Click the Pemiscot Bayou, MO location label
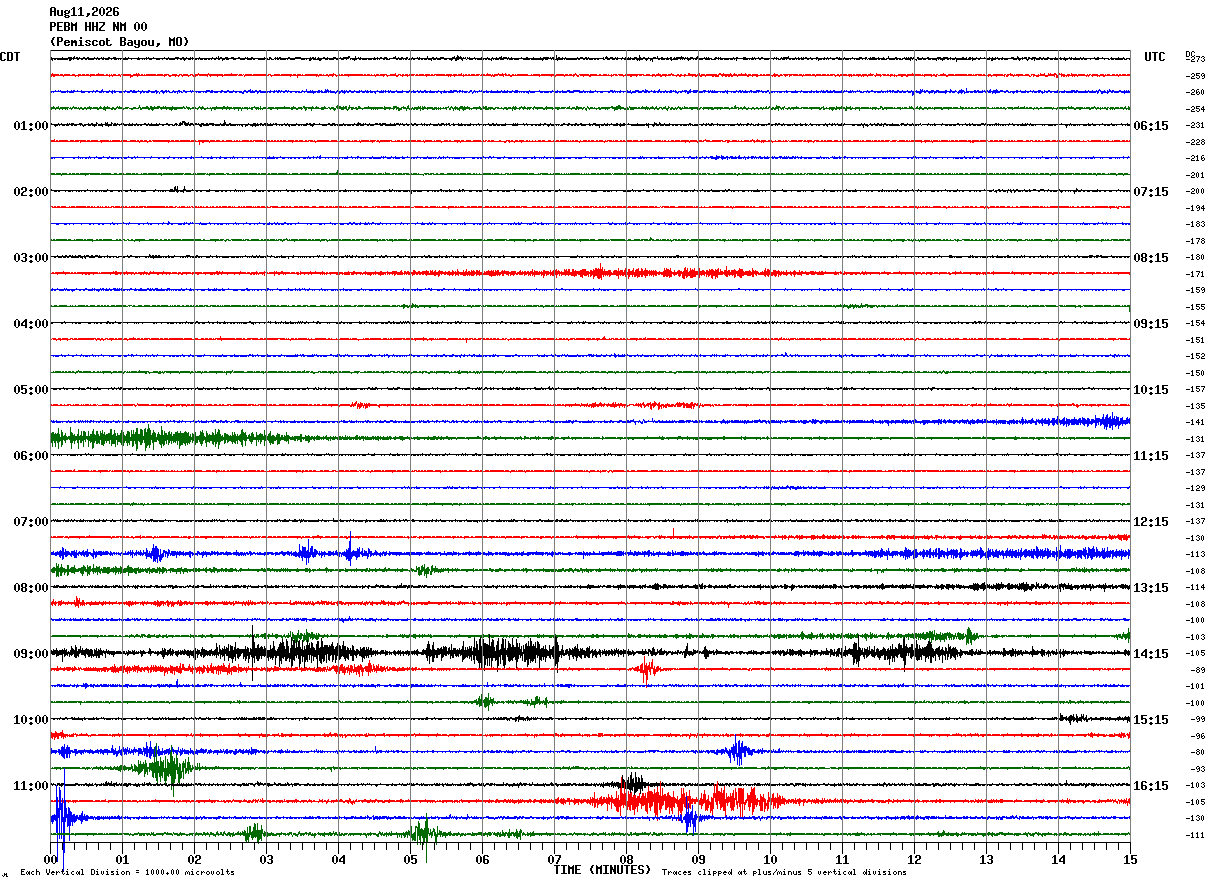Viewport: 1210px width, 886px height. pos(119,42)
